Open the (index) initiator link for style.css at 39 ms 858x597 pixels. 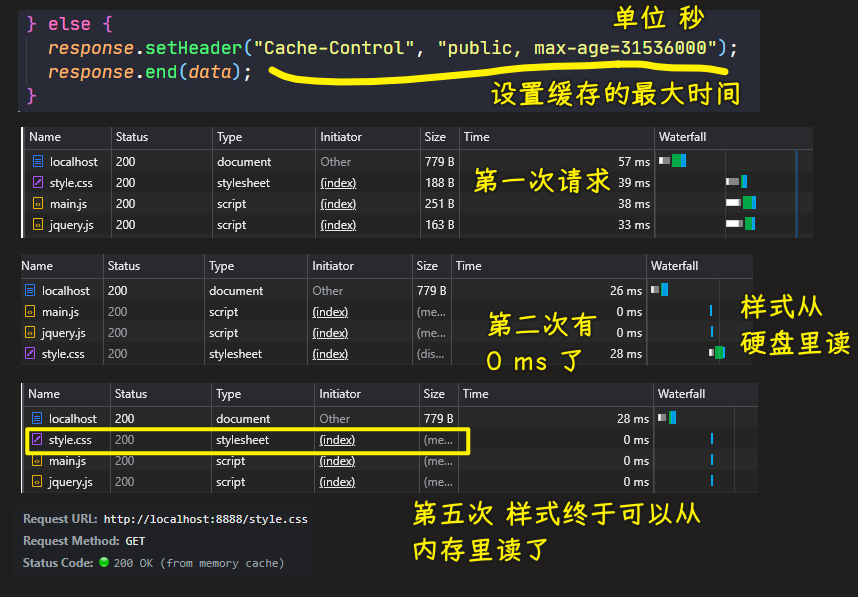tap(338, 183)
